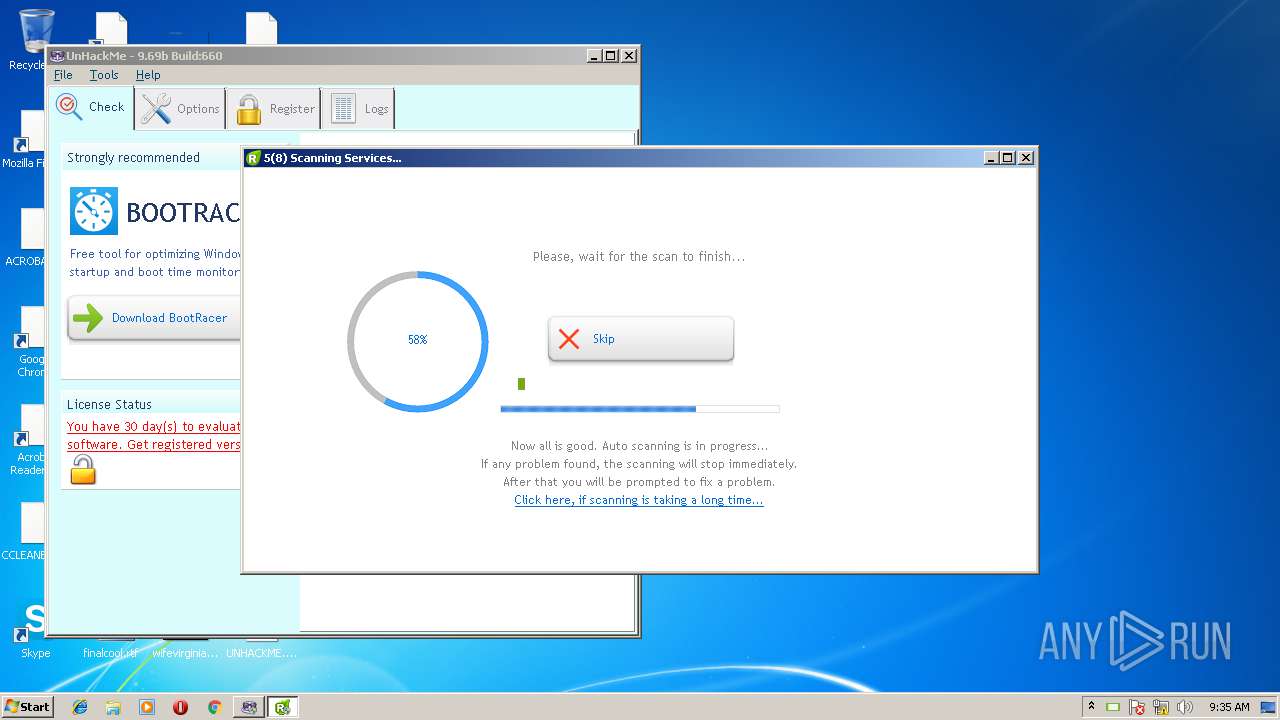The width and height of the screenshot is (1280, 720).
Task: Skip the scan in progress
Action: coord(640,339)
